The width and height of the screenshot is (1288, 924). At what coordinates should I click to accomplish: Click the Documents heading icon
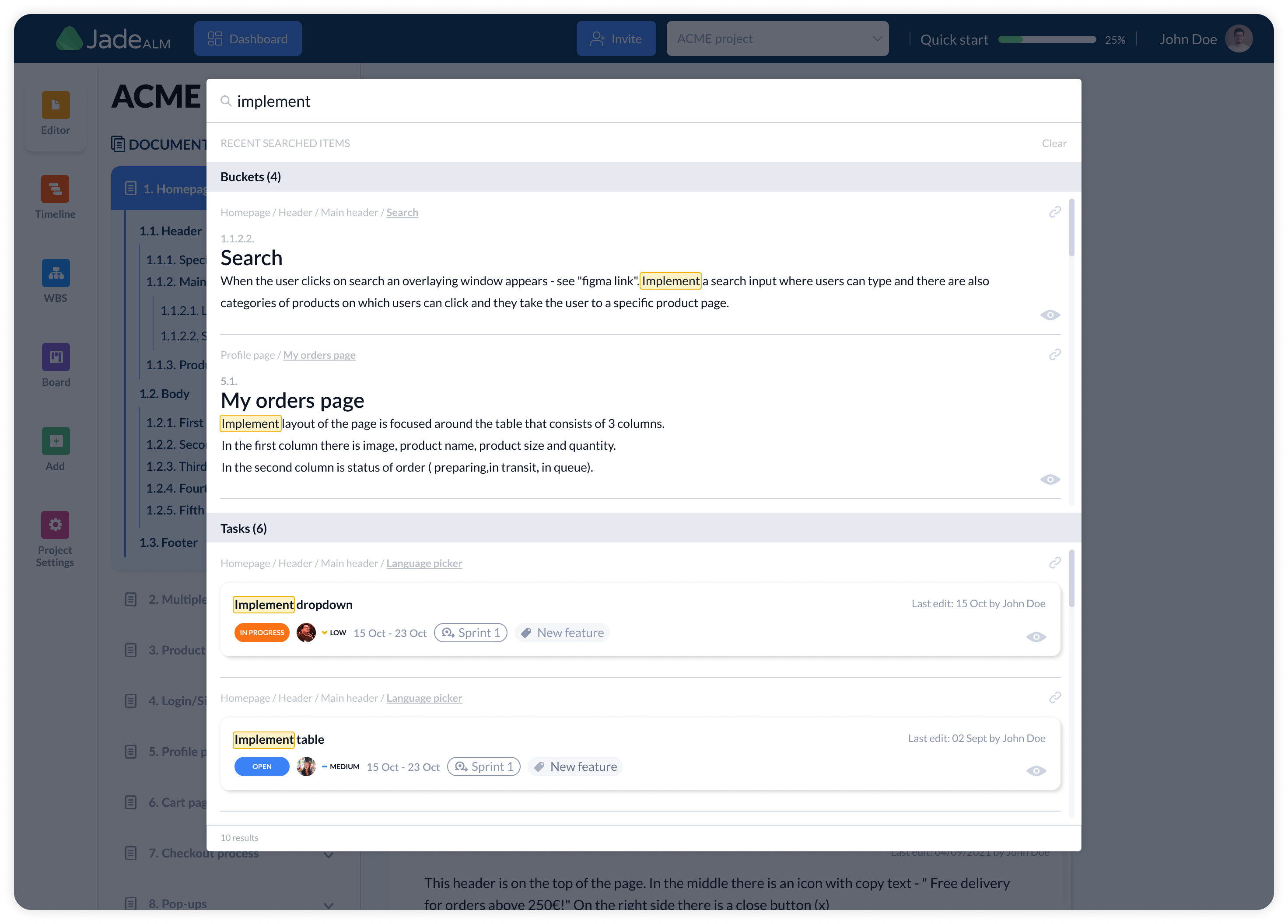pyautogui.click(x=118, y=144)
